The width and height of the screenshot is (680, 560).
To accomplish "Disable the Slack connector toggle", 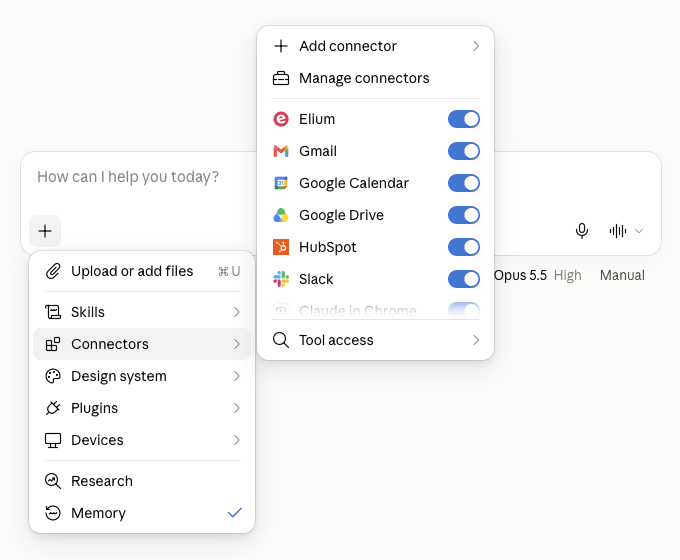I will click(464, 279).
